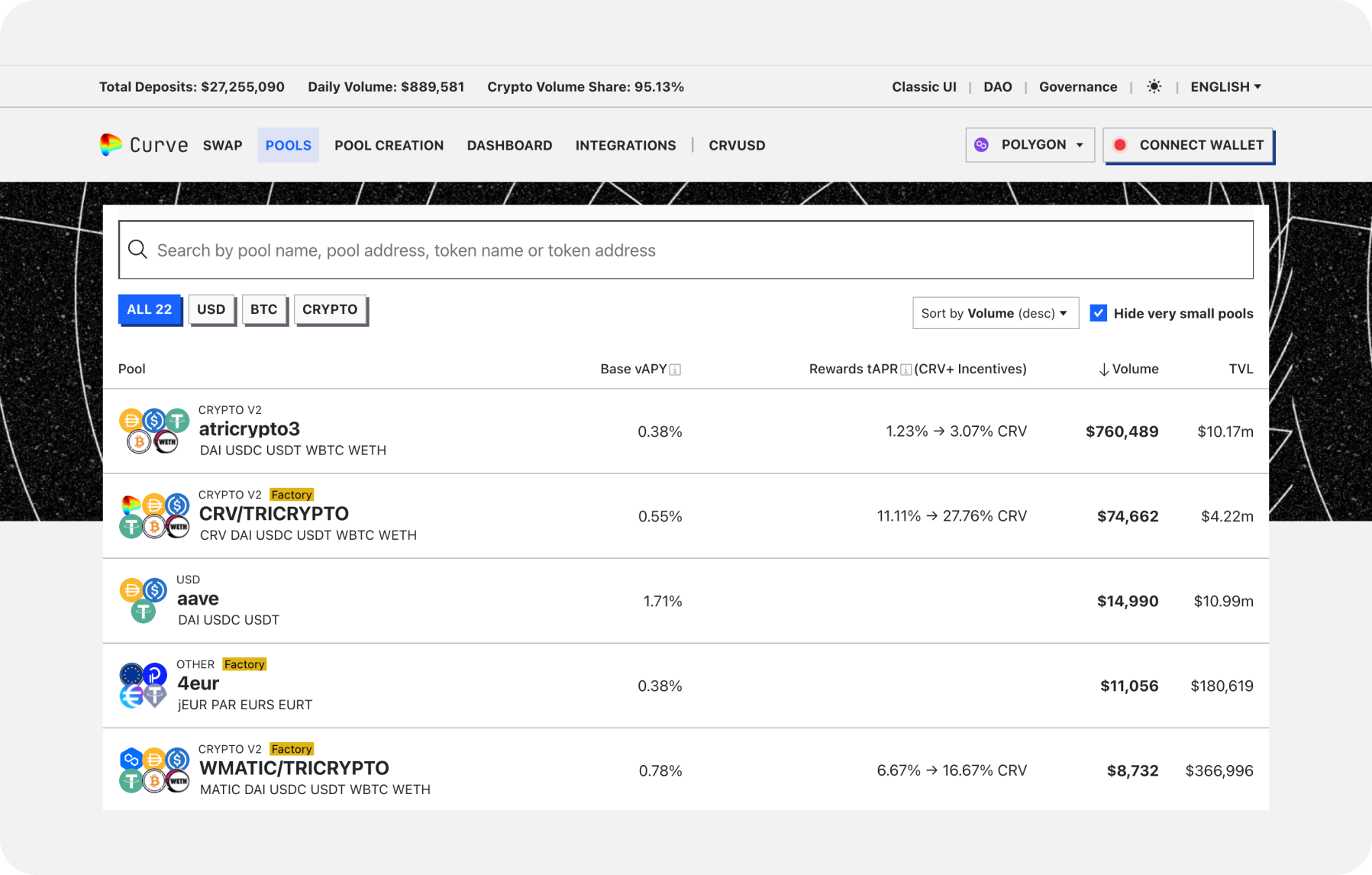Click Factory badge on WMATIC/TRICRYPTO row
1372x875 pixels.
tap(292, 749)
